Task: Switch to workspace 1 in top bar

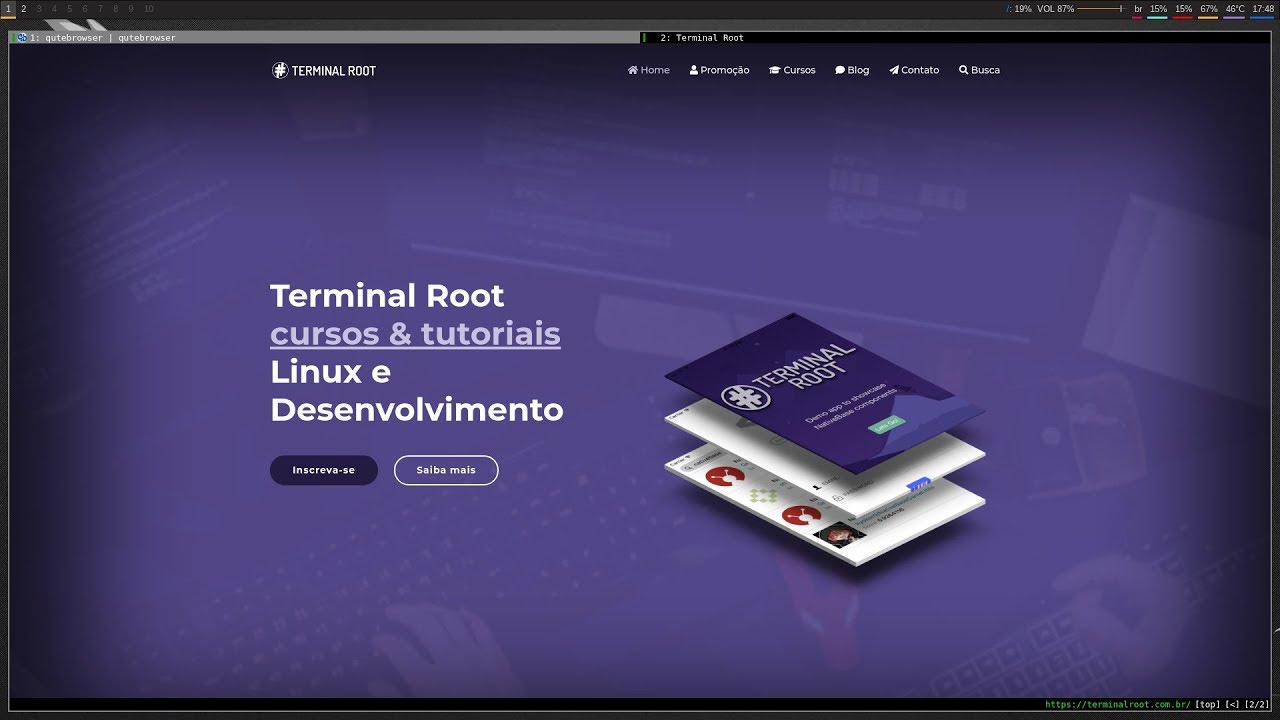Action: point(8,8)
